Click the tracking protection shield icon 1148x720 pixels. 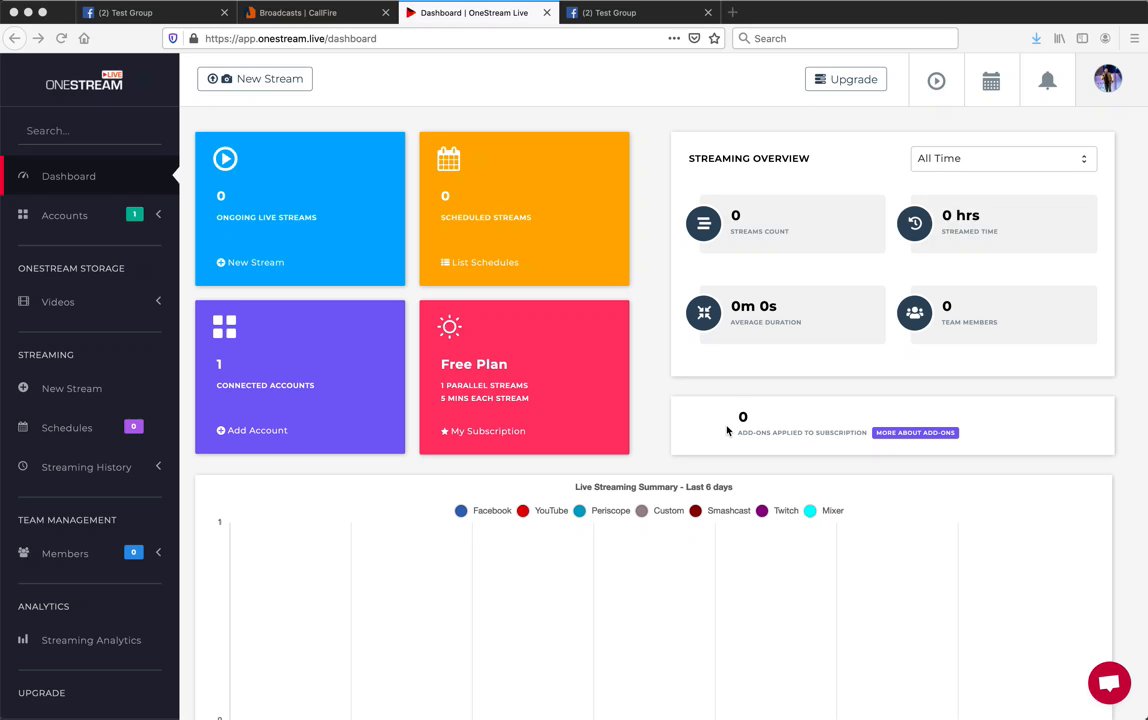coord(173,38)
